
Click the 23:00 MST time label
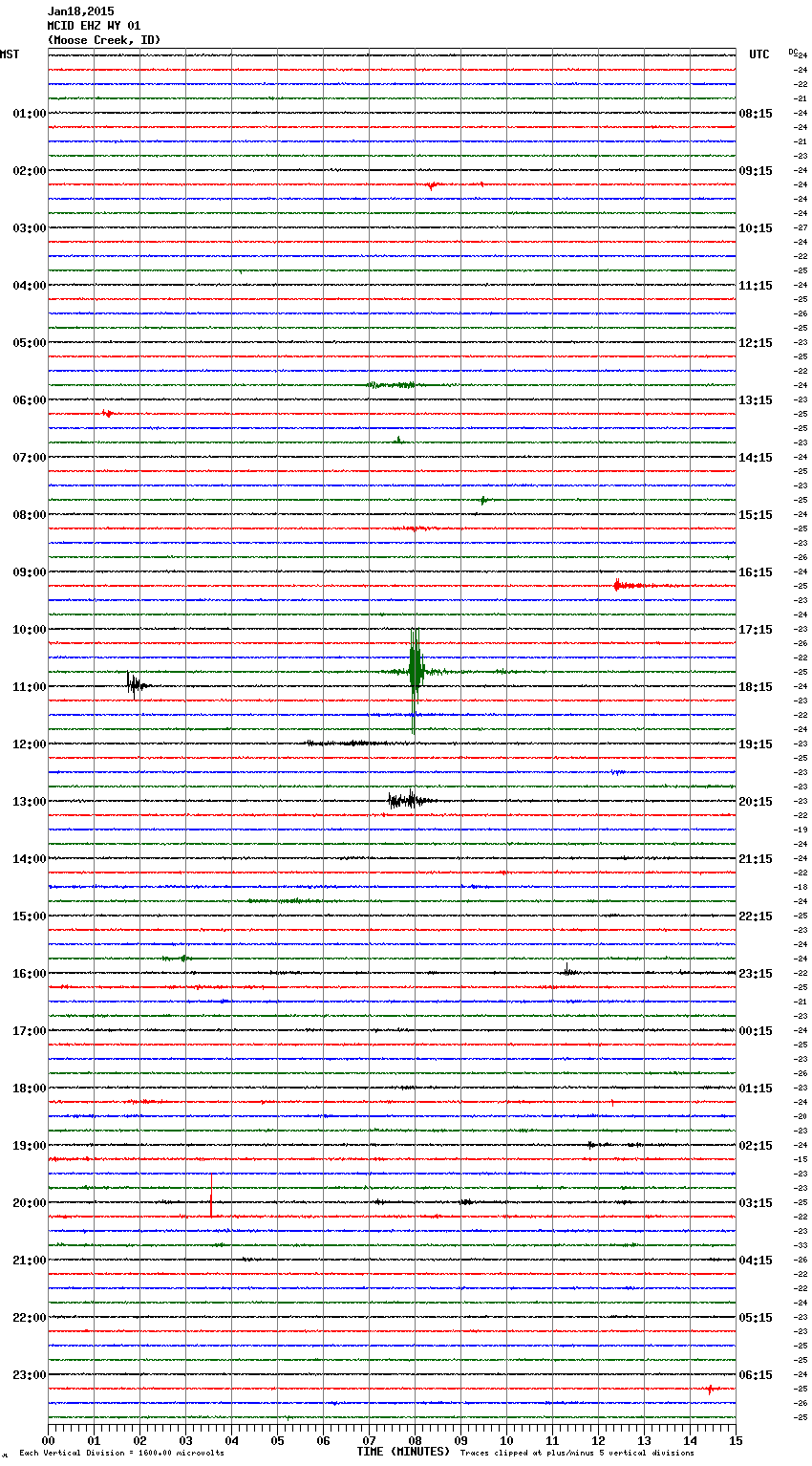click(29, 1375)
